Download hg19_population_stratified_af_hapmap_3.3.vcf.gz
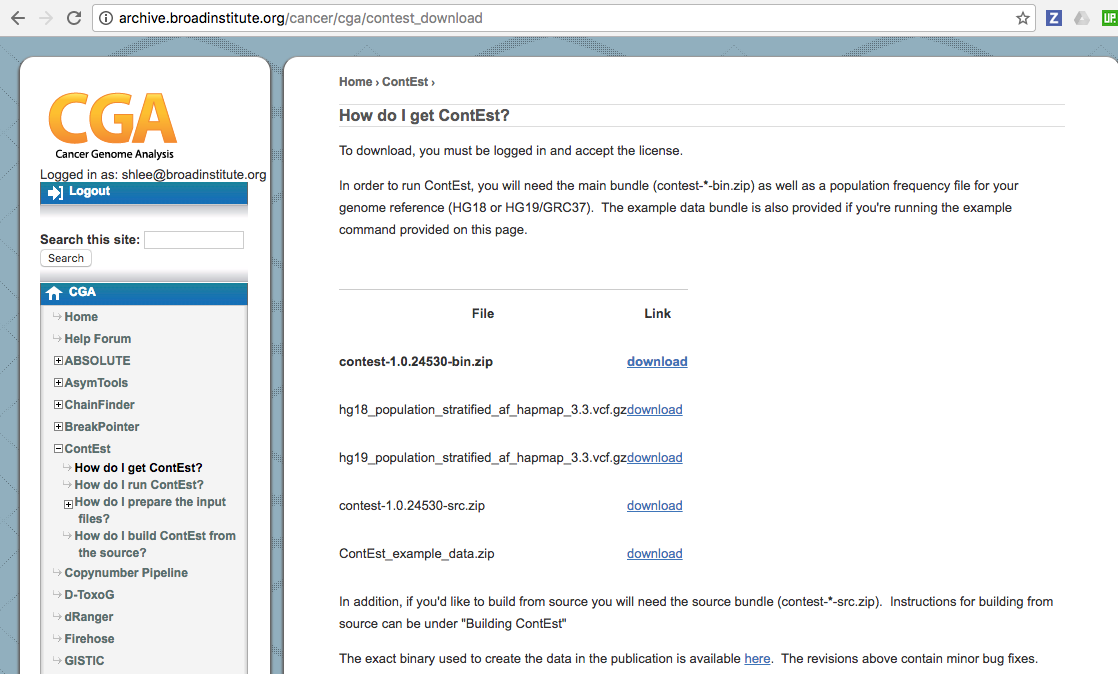 tap(655, 457)
